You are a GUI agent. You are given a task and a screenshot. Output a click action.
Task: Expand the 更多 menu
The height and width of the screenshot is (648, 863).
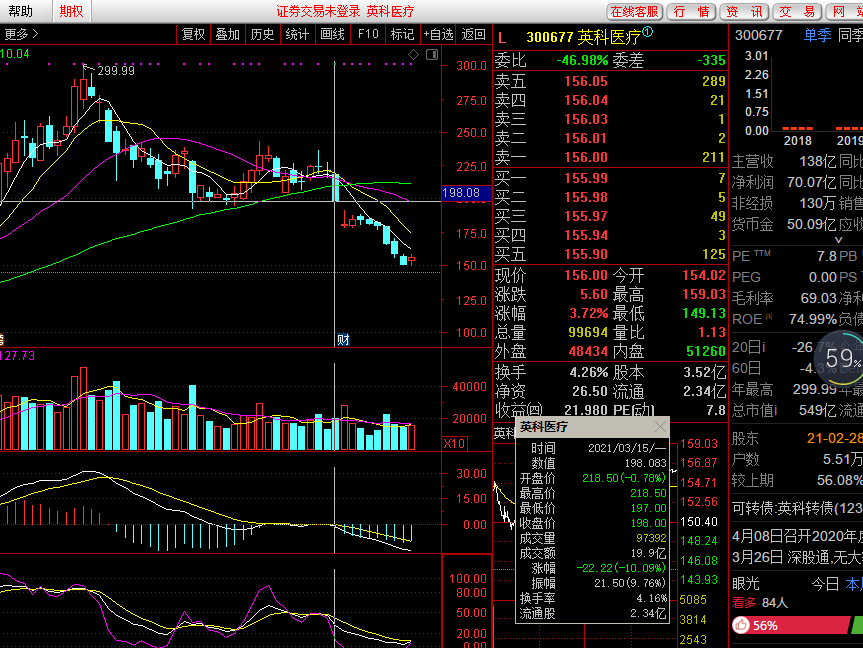point(21,34)
